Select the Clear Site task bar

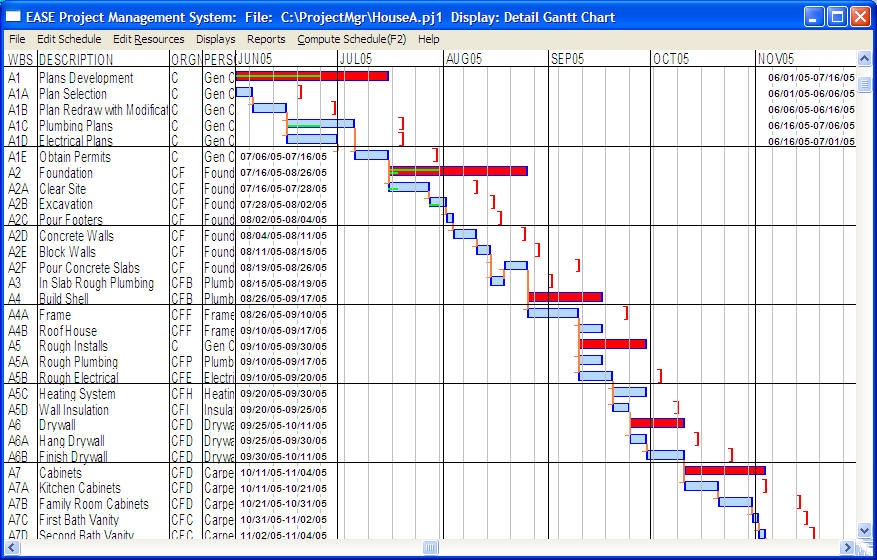(x=409, y=187)
